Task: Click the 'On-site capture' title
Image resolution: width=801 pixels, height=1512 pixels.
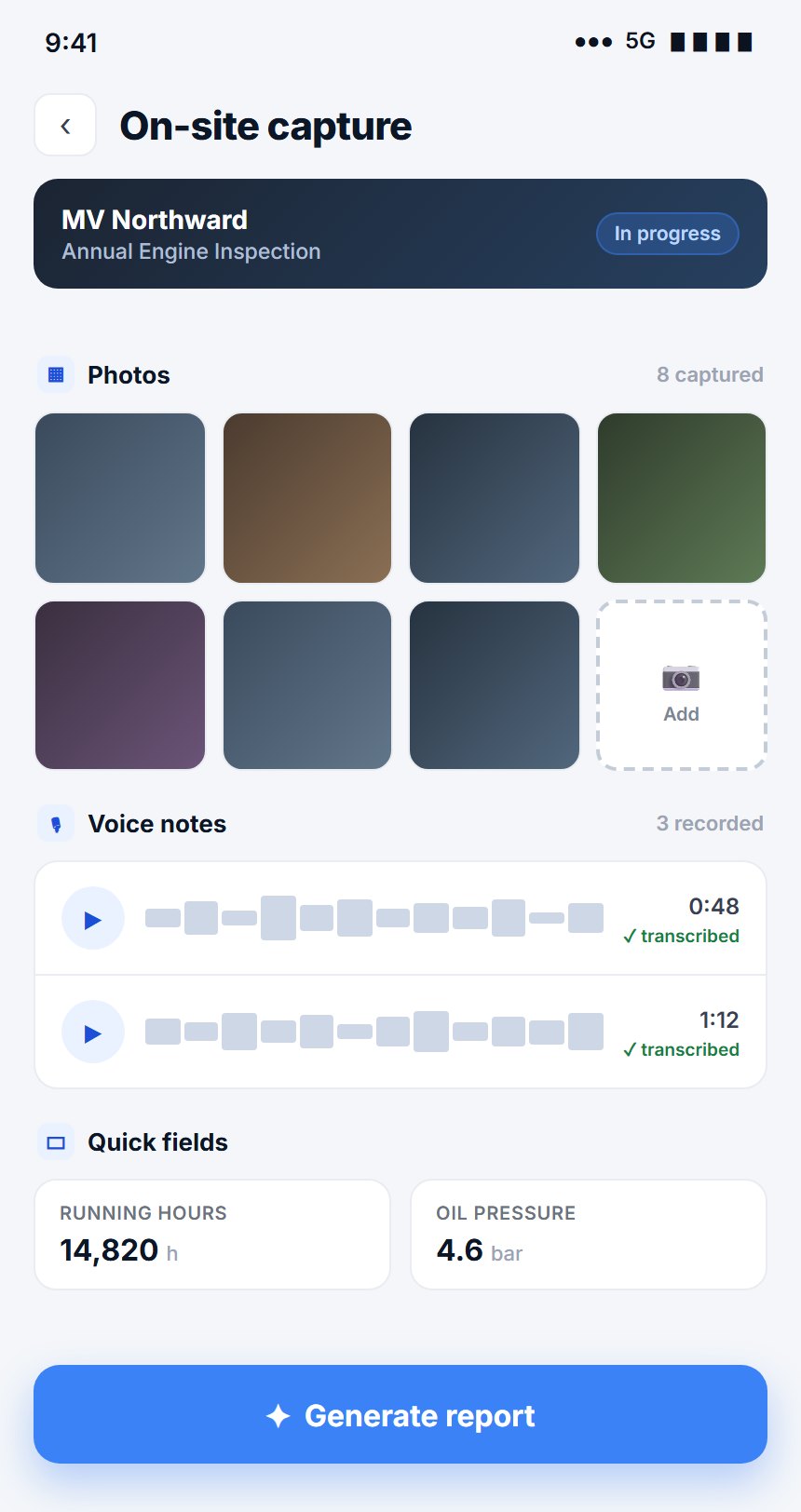Action: tap(265, 126)
